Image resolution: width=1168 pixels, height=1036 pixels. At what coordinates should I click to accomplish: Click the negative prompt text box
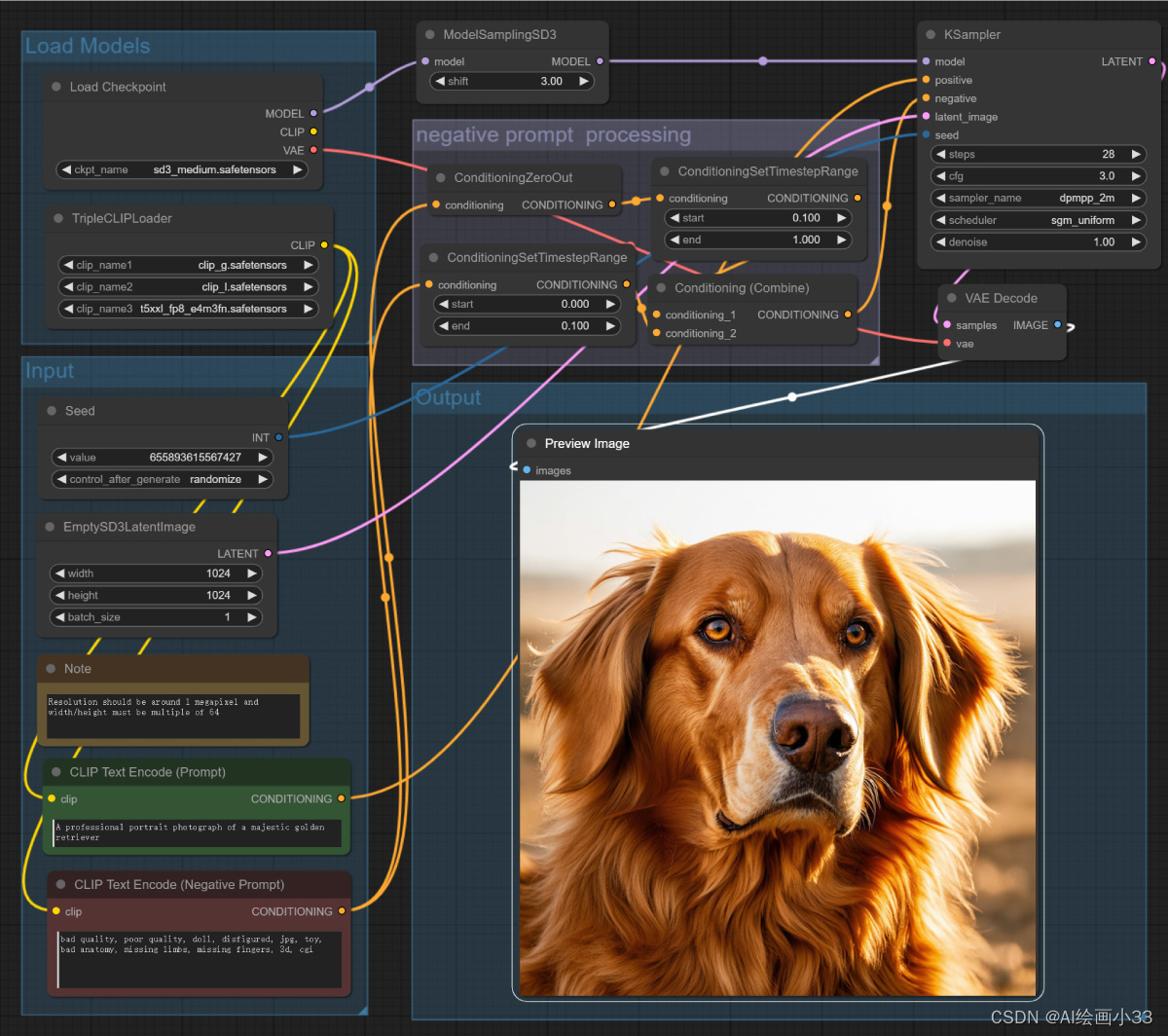tap(200, 959)
